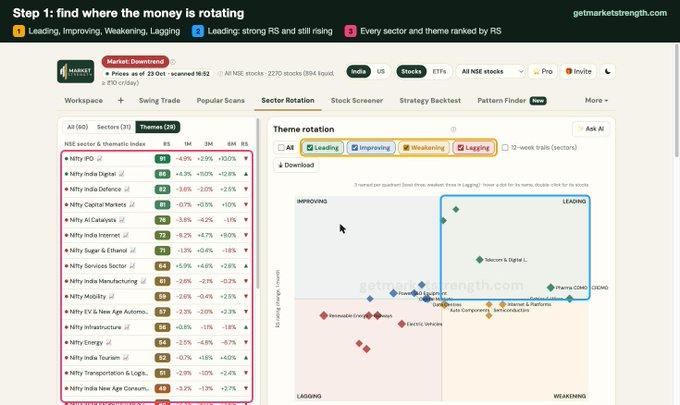Open the Strategy Backtest tab
This screenshot has height=405, width=680.
point(430,100)
